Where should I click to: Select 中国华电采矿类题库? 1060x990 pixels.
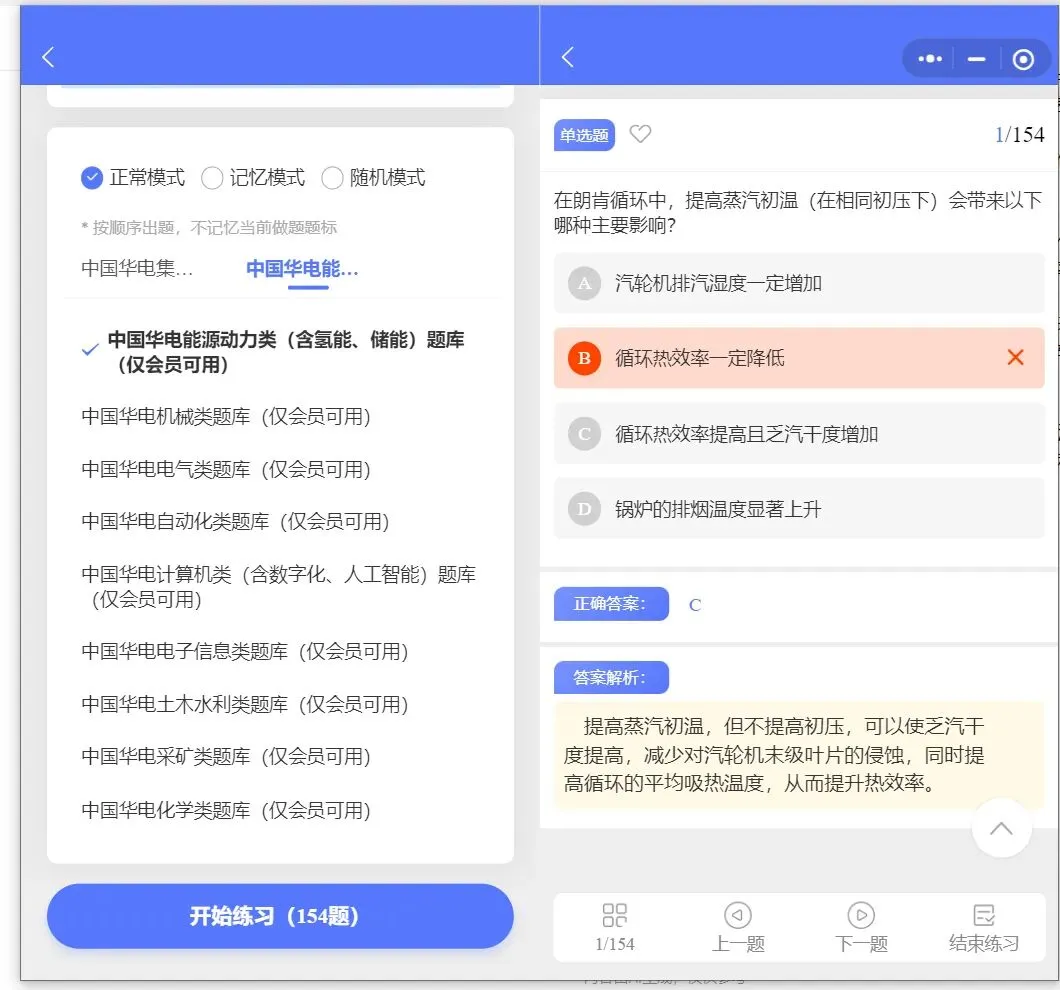226,756
